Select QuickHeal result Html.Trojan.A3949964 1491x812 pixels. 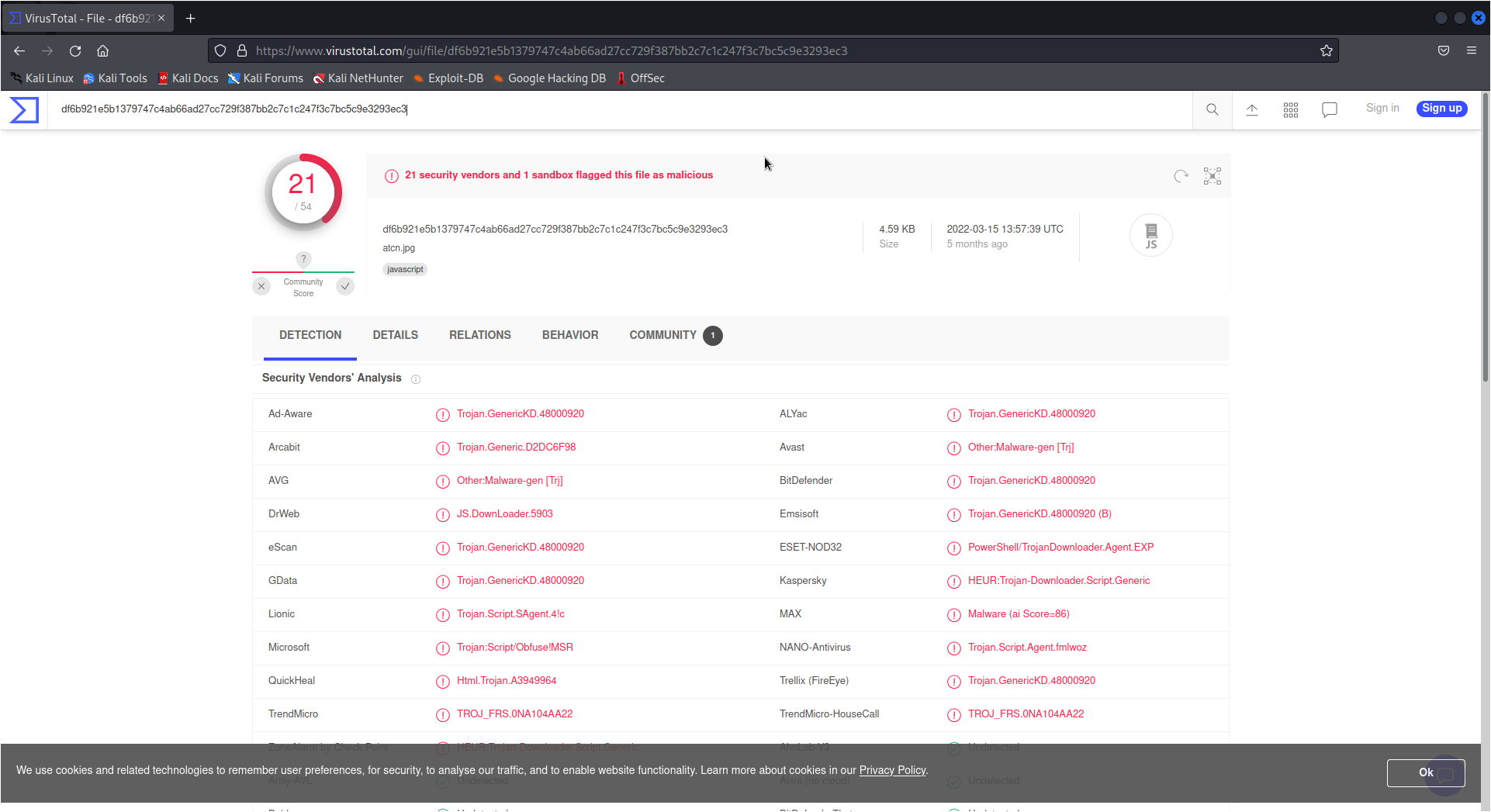(507, 681)
